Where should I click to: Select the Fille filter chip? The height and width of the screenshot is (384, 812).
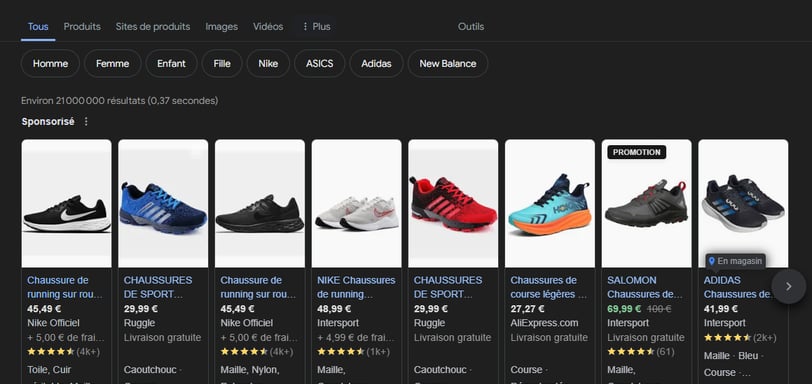(222, 64)
